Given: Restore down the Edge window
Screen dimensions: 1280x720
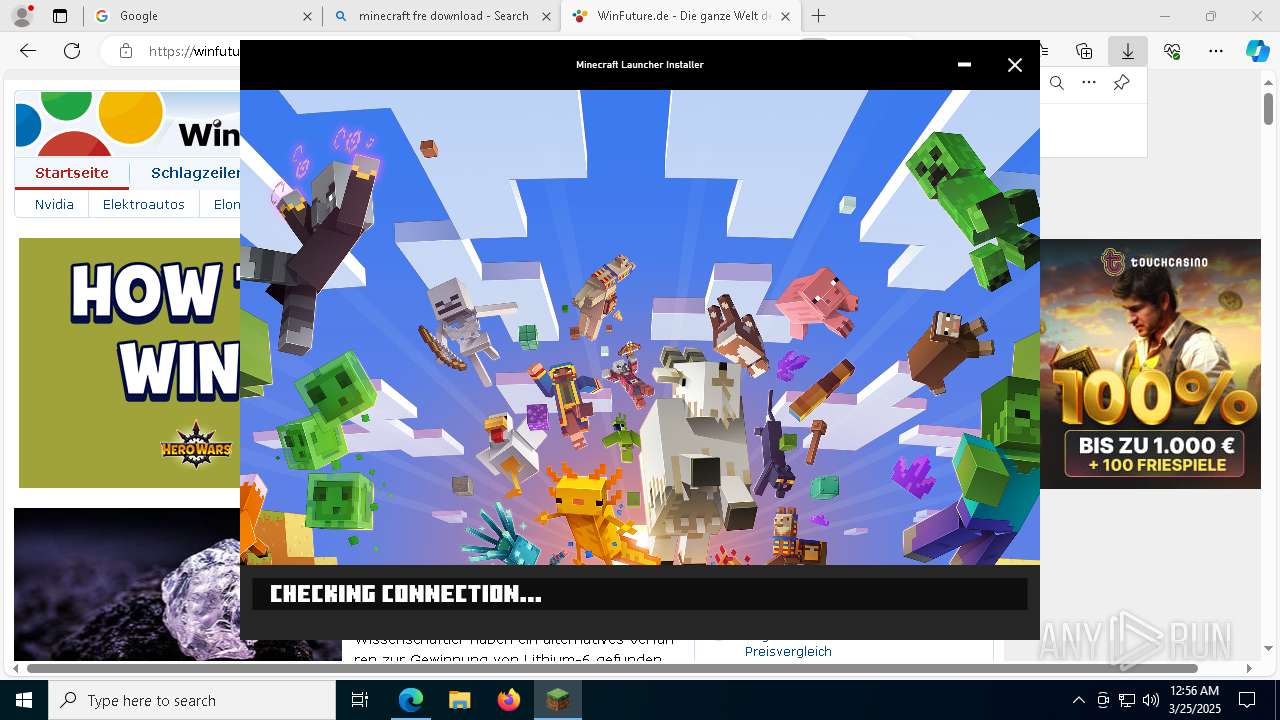Looking at the screenshot, I should [1211, 16].
